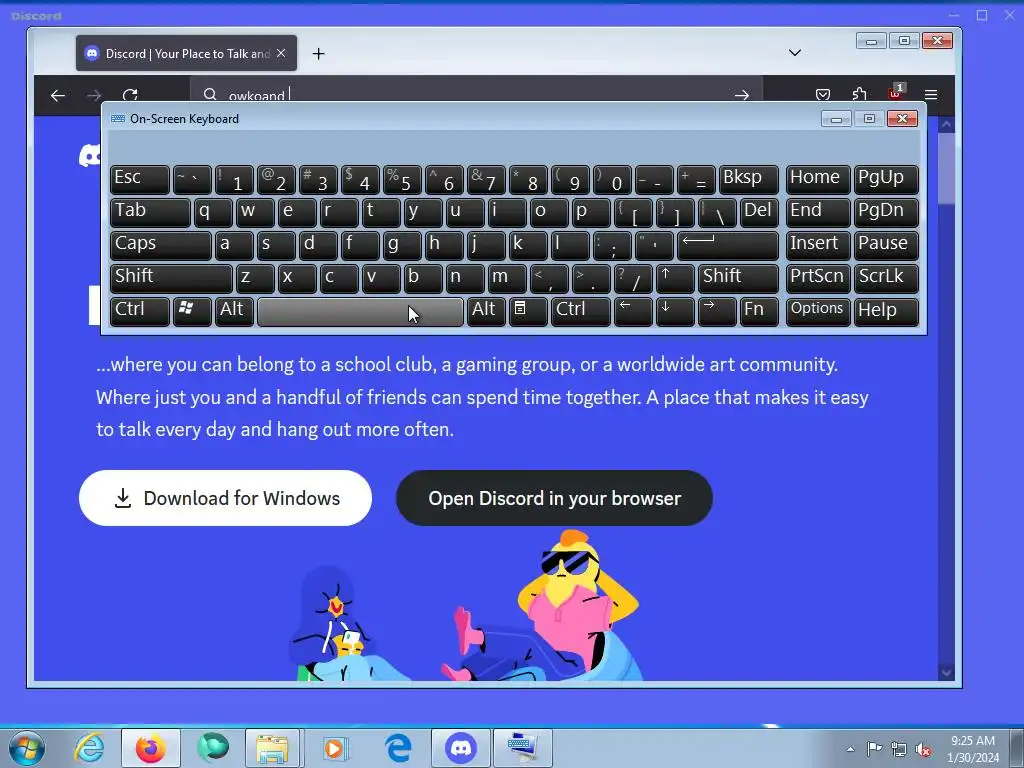This screenshot has width=1024, height=768.
Task: Click the letter q key
Action: [213, 212]
